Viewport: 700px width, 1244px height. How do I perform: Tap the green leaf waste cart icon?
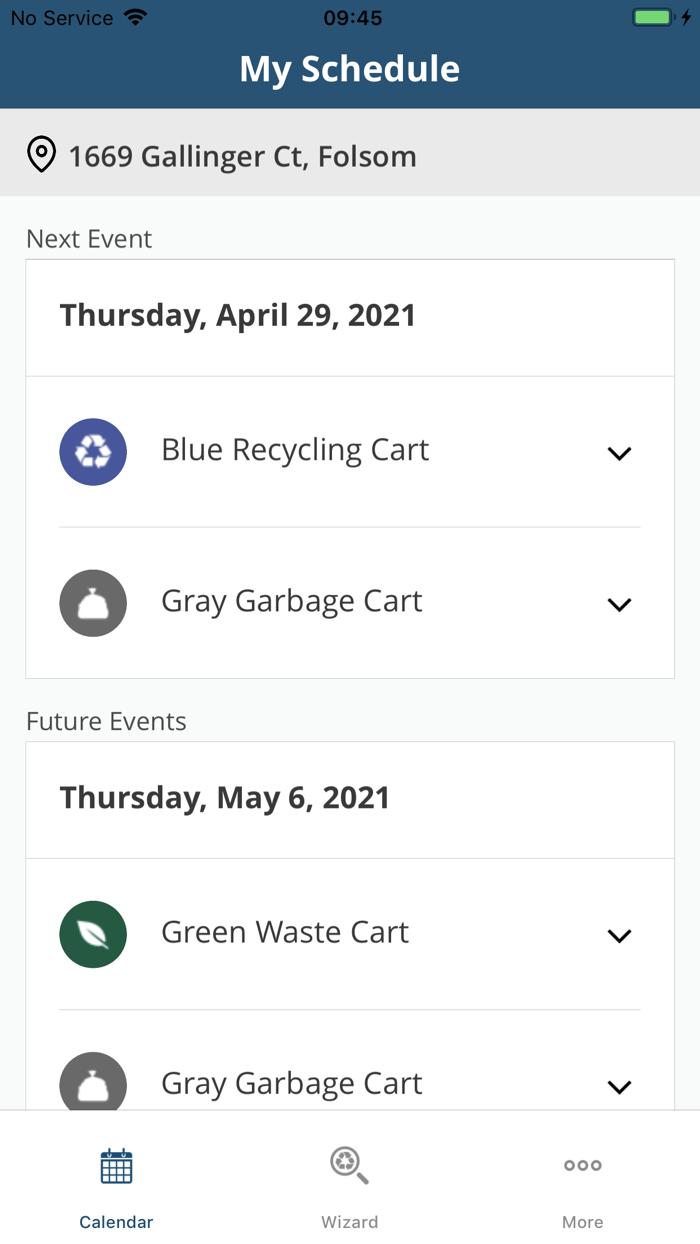[x=93, y=934]
